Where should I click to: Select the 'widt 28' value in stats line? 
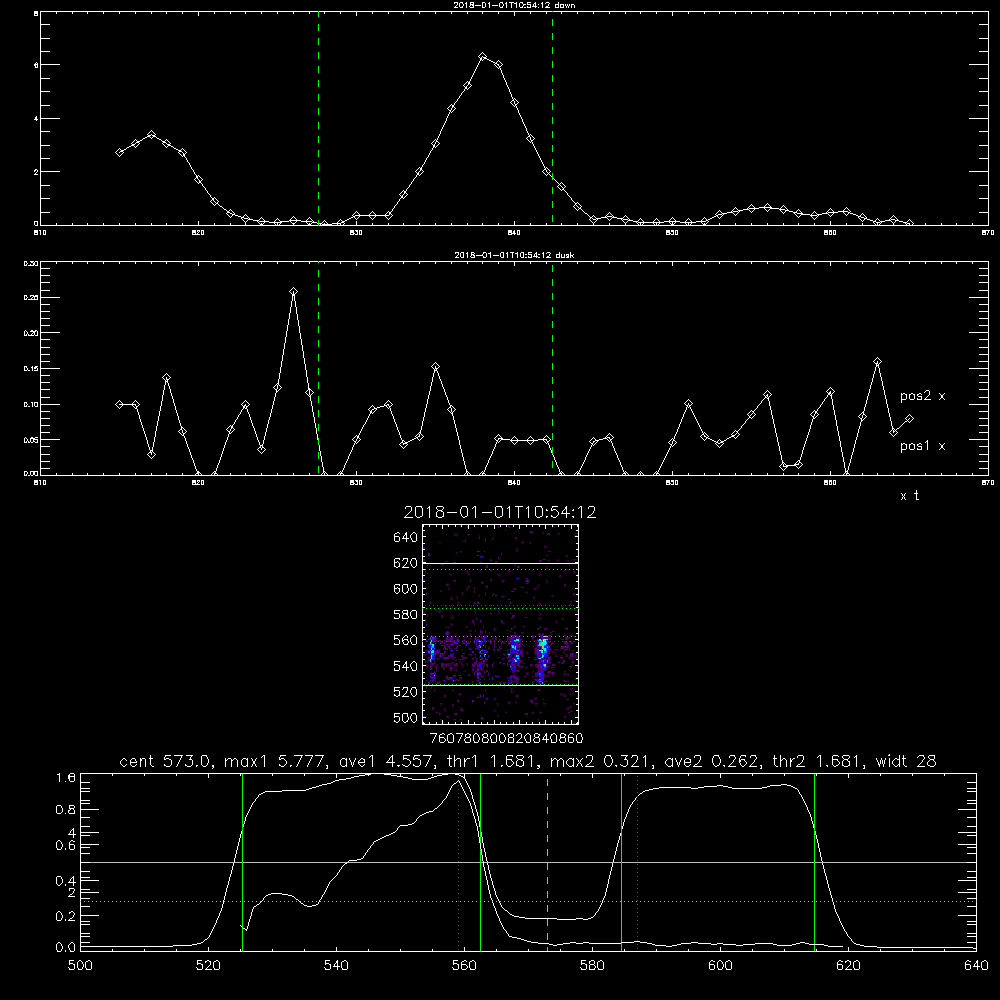[906, 761]
